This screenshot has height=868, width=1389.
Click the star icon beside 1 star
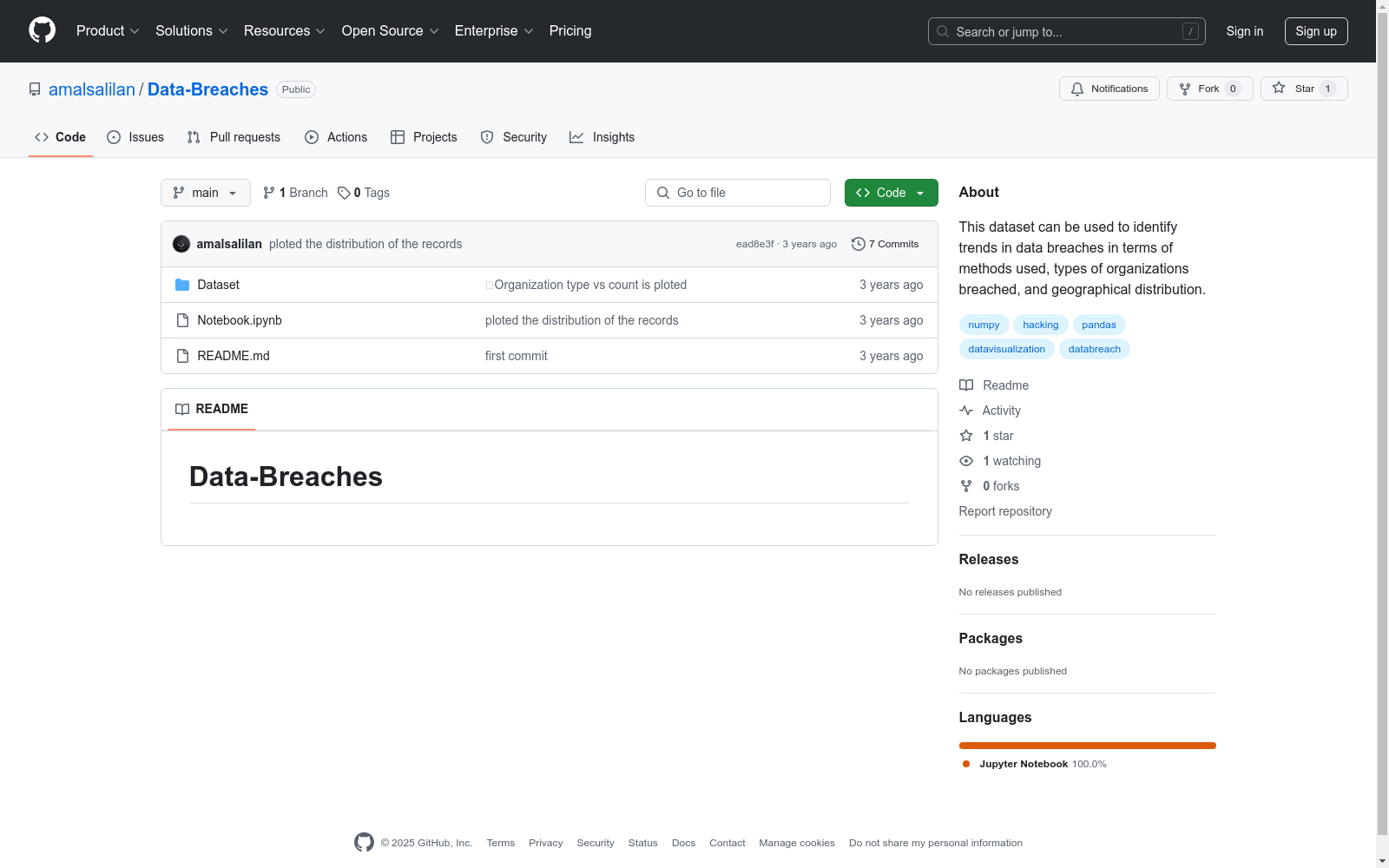[x=966, y=436]
